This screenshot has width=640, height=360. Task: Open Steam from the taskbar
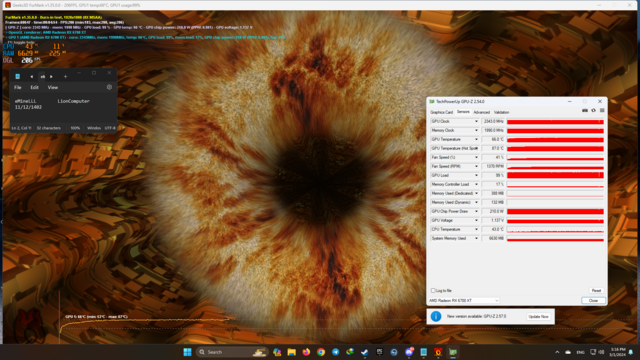[364, 352]
